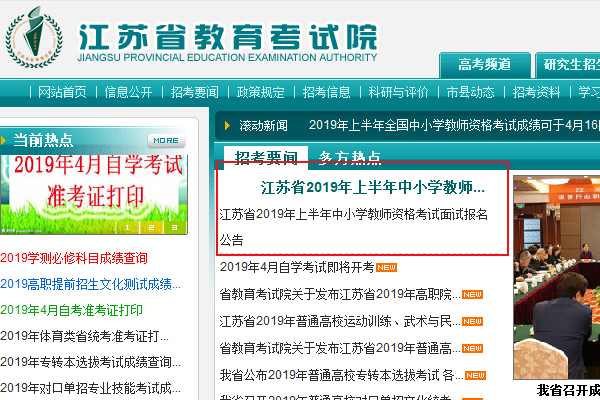Viewport: 600px width, 400px height.
Task: Click the 2019年4月自学考试准考证打印 banner image
Action: (94, 194)
